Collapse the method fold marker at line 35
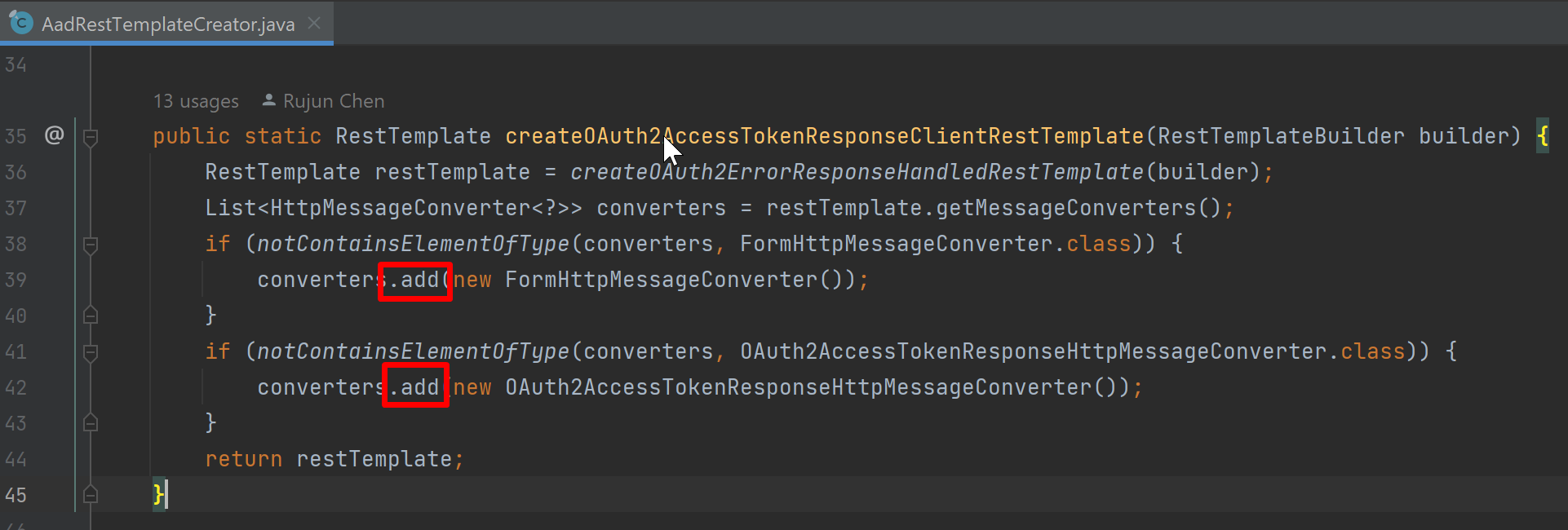The height and width of the screenshot is (530, 1568). point(91,136)
